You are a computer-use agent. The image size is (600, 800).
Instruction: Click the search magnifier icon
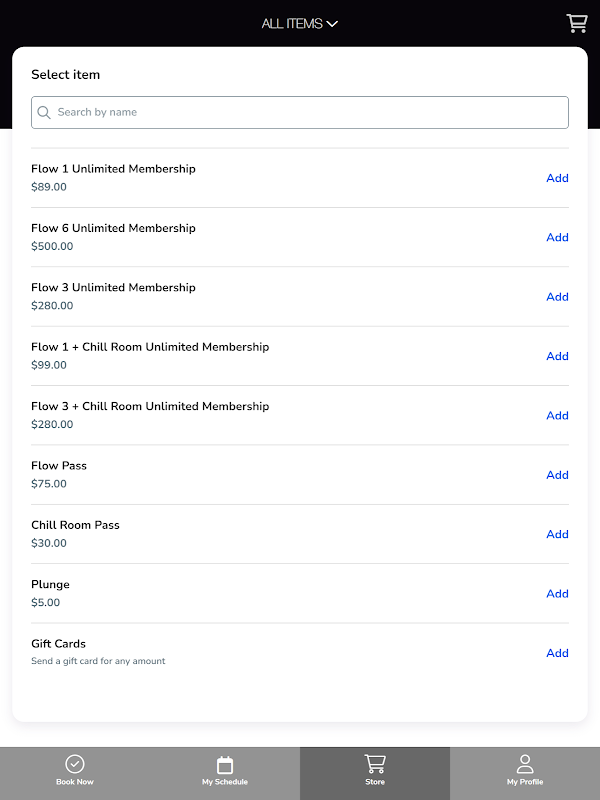44,113
